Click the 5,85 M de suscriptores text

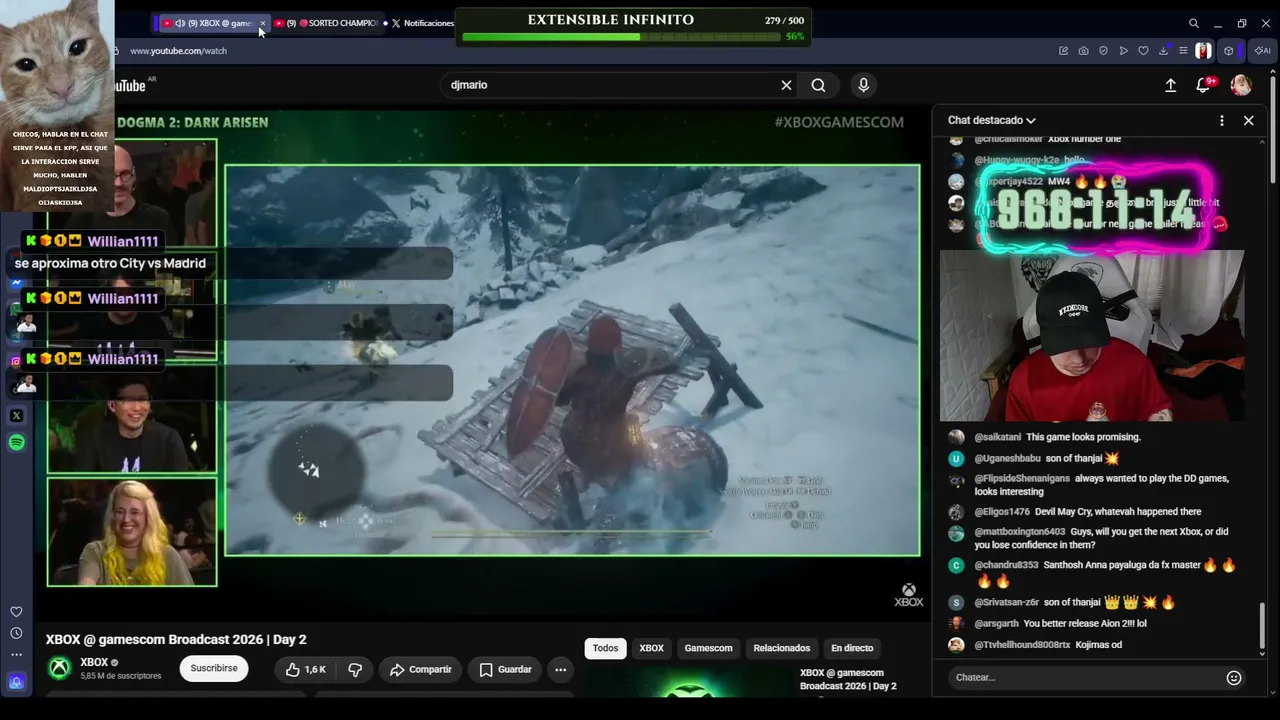(120, 676)
